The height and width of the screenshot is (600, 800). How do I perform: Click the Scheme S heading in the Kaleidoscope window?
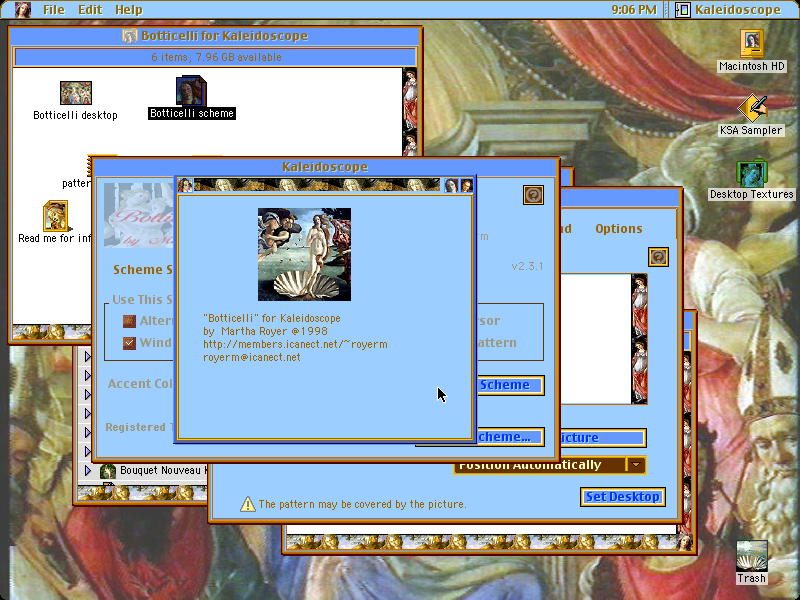point(143,269)
